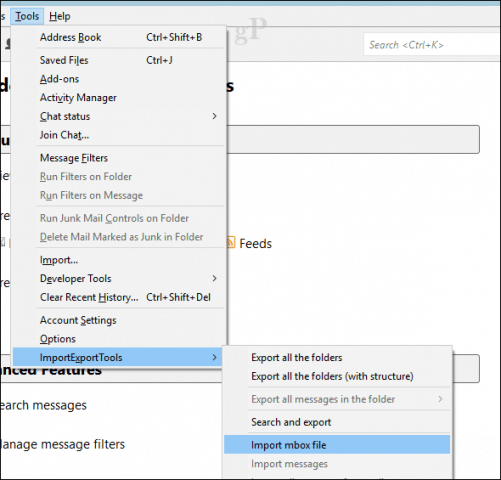Image resolution: width=501 pixels, height=480 pixels.
Task: Focus the Search Ctrl+K field
Action: pos(432,45)
